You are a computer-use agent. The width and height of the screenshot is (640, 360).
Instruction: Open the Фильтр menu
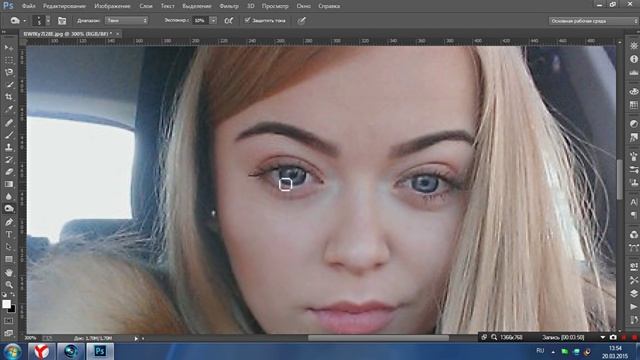[x=229, y=6]
